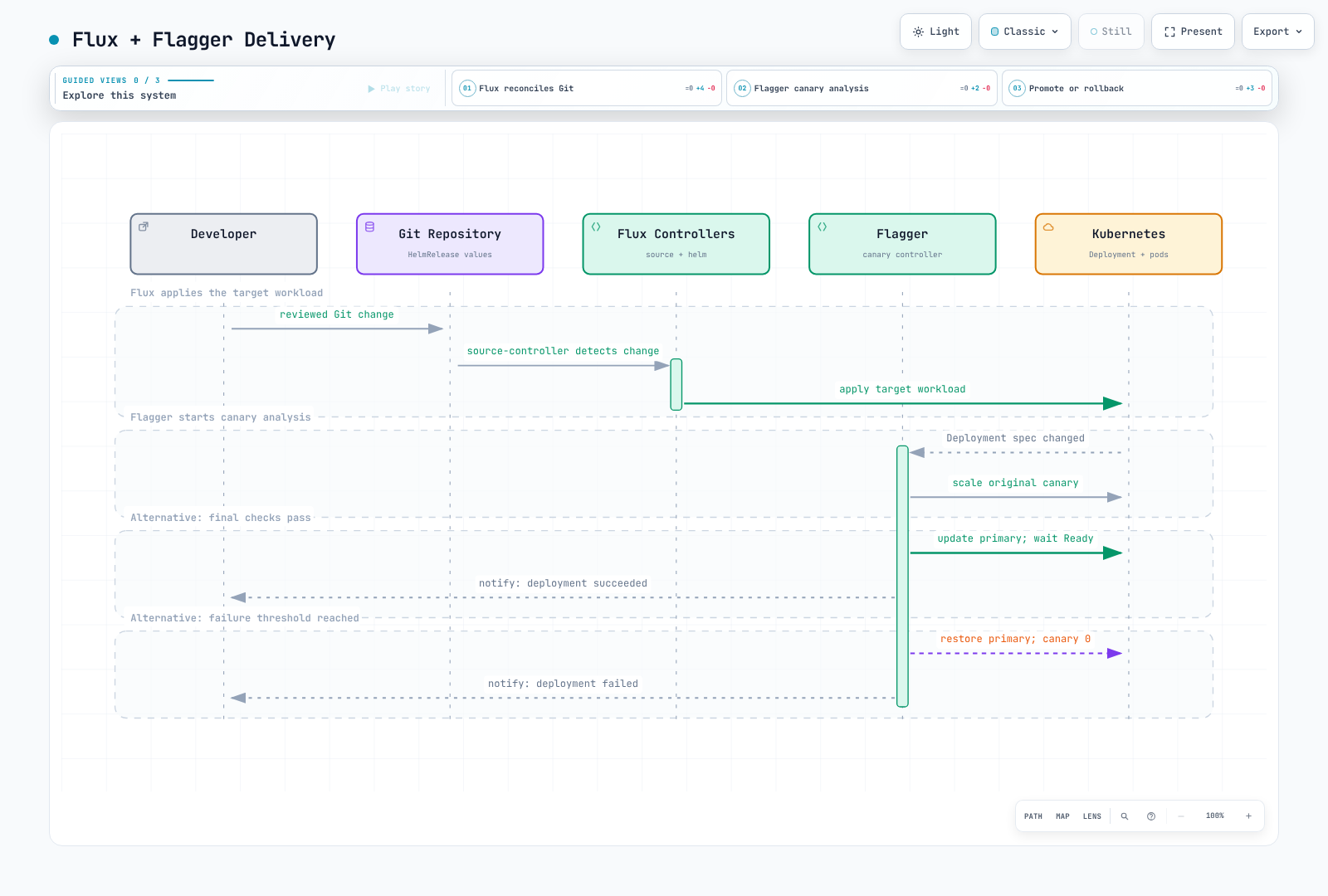Screen dimensions: 1328x896
Task: Click 'Alternative: final checks pass' group label
Action: click(221, 518)
